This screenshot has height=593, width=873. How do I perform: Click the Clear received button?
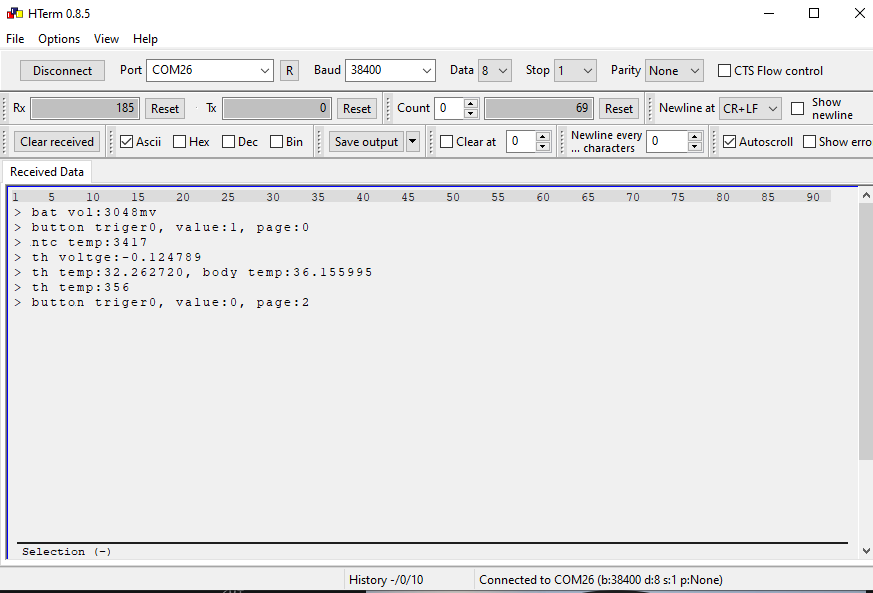(x=57, y=142)
